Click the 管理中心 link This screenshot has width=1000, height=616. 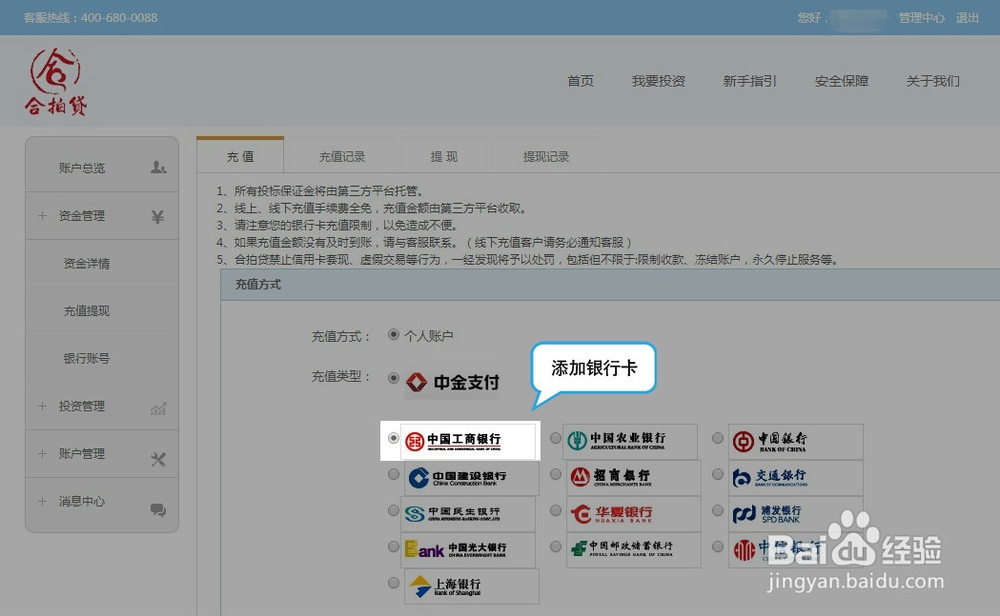click(x=921, y=18)
